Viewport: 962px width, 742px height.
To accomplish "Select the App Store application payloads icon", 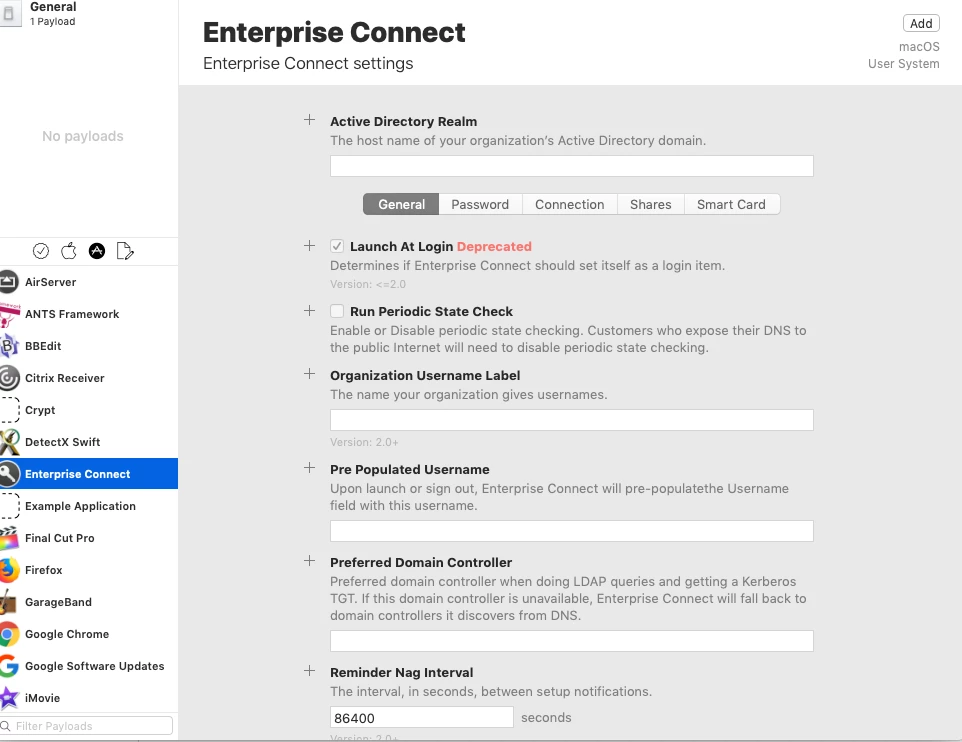I will pos(97,251).
